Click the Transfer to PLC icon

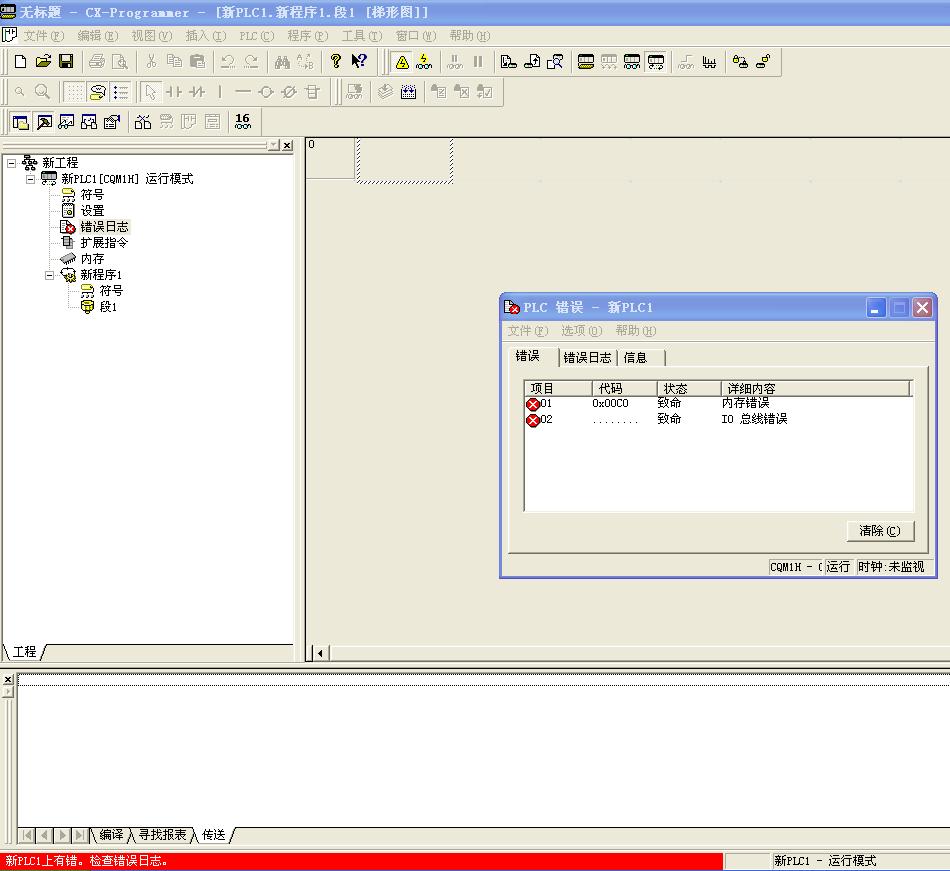coord(509,62)
